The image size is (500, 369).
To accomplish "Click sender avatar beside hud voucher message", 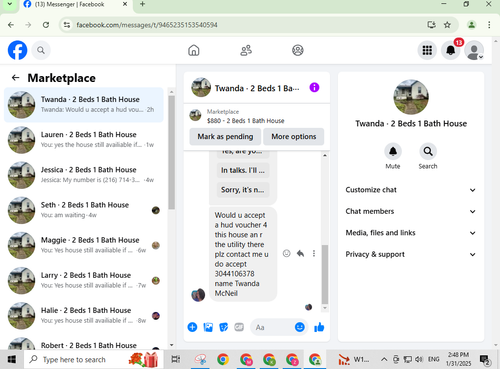I will click(x=198, y=295).
